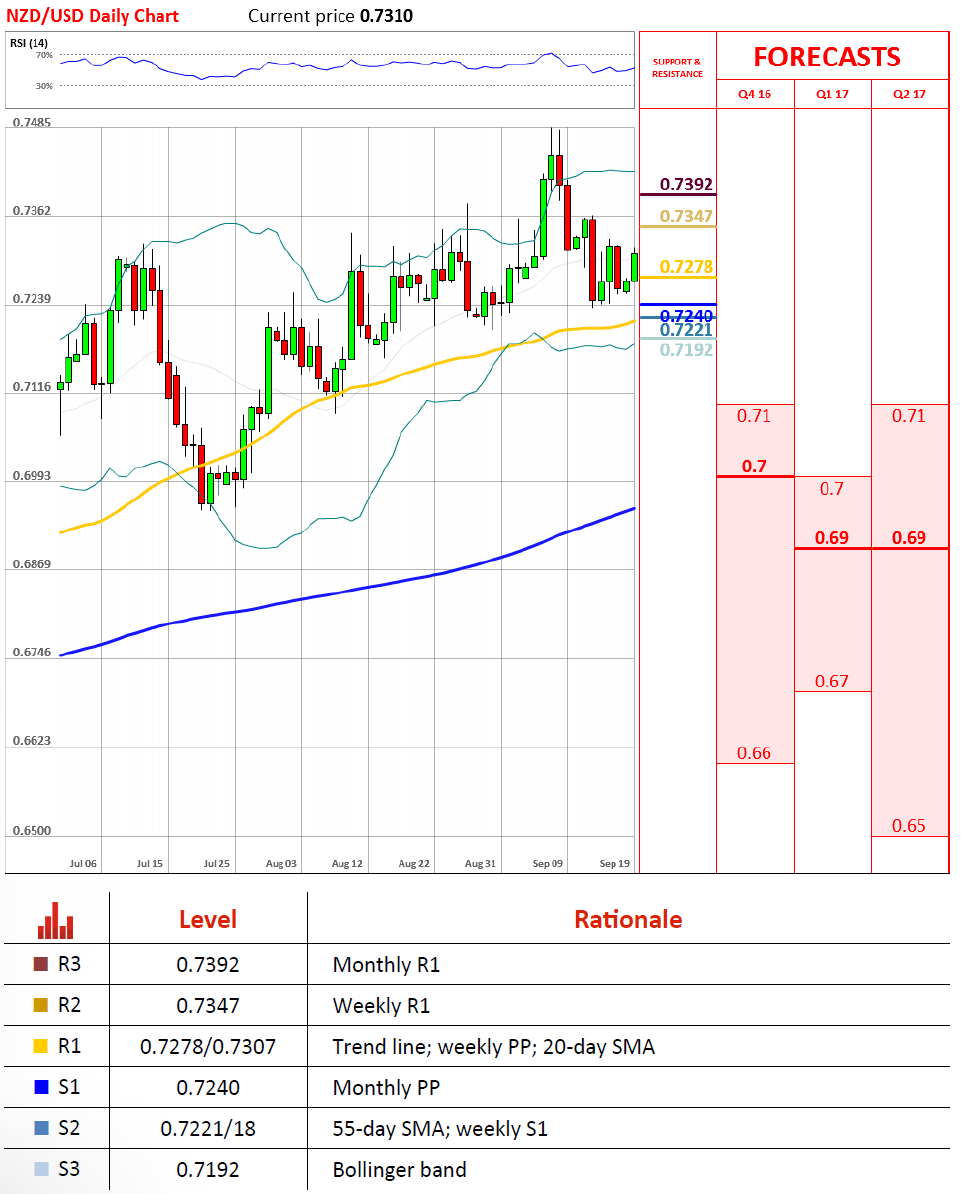Click the bold 0.69 forecast in Q2 17
Image resolution: width=964 pixels, height=1194 pixels.
click(908, 538)
